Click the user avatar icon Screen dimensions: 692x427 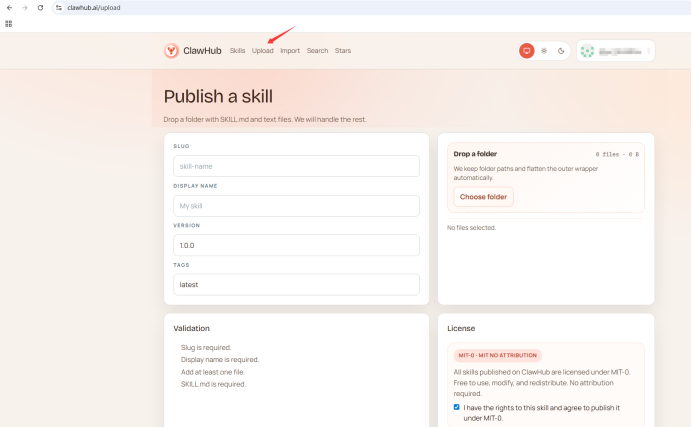point(587,51)
